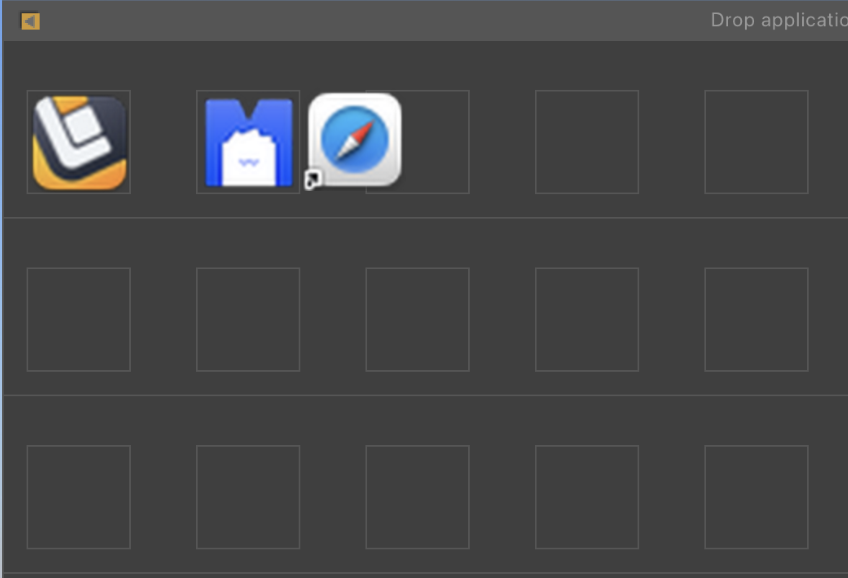Select fifth empty slot in bottom row
848x578 pixels.
[756, 497]
